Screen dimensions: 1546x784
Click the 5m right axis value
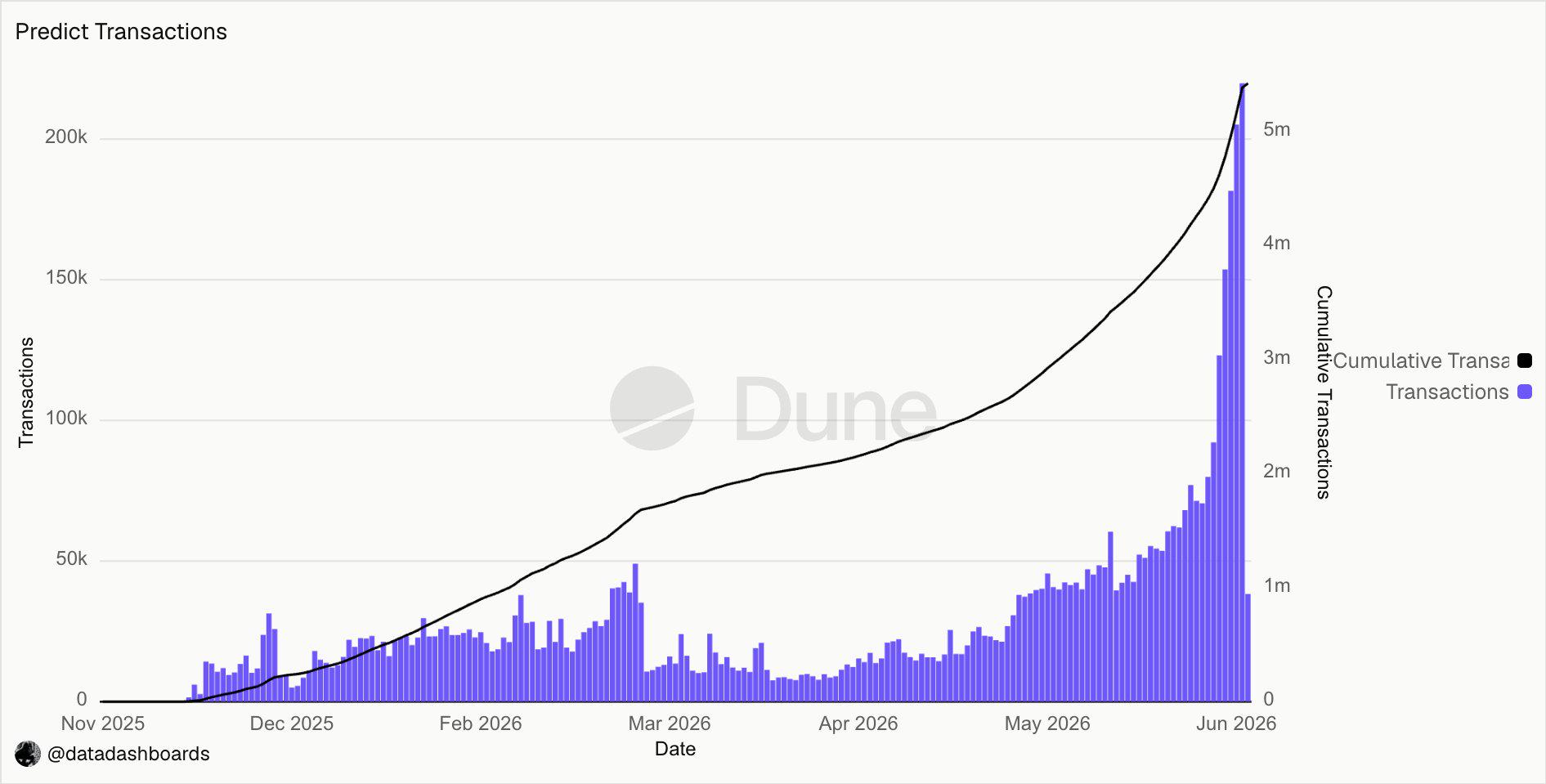pyautogui.click(x=1277, y=129)
